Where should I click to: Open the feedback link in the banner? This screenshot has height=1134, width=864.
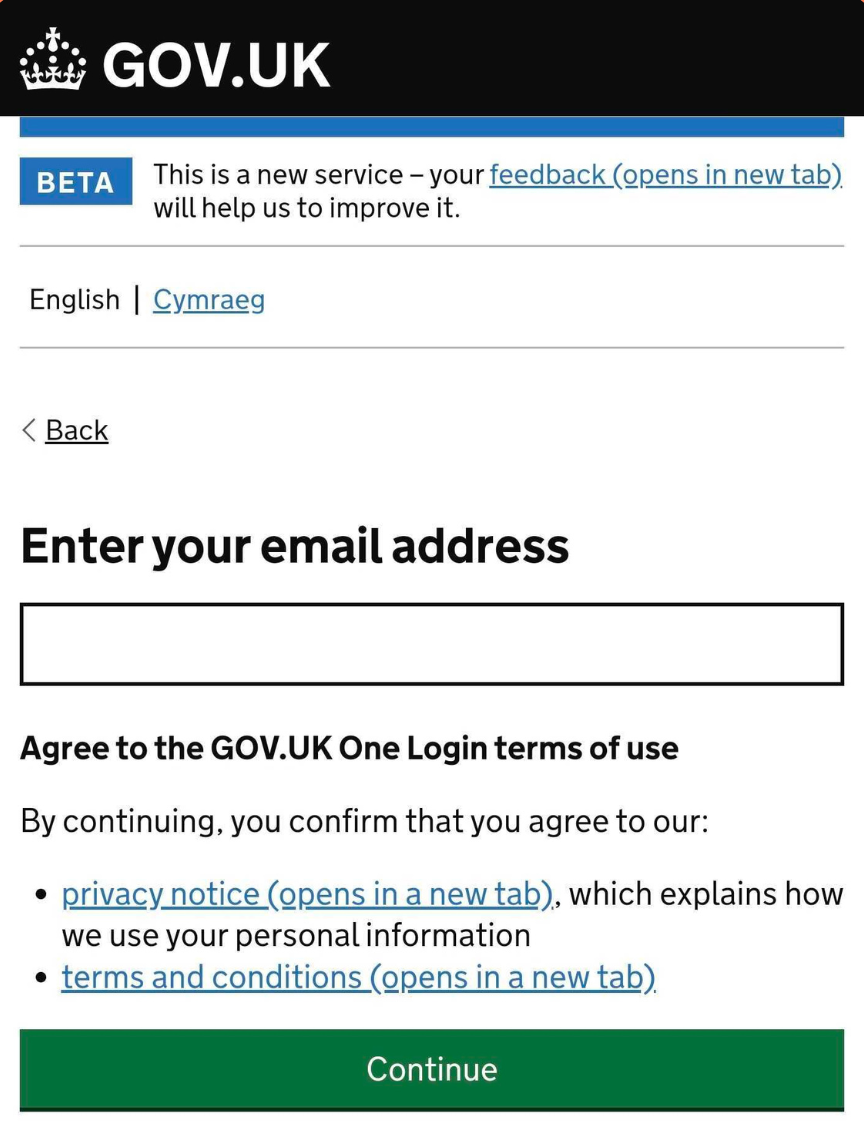[x=665, y=175]
